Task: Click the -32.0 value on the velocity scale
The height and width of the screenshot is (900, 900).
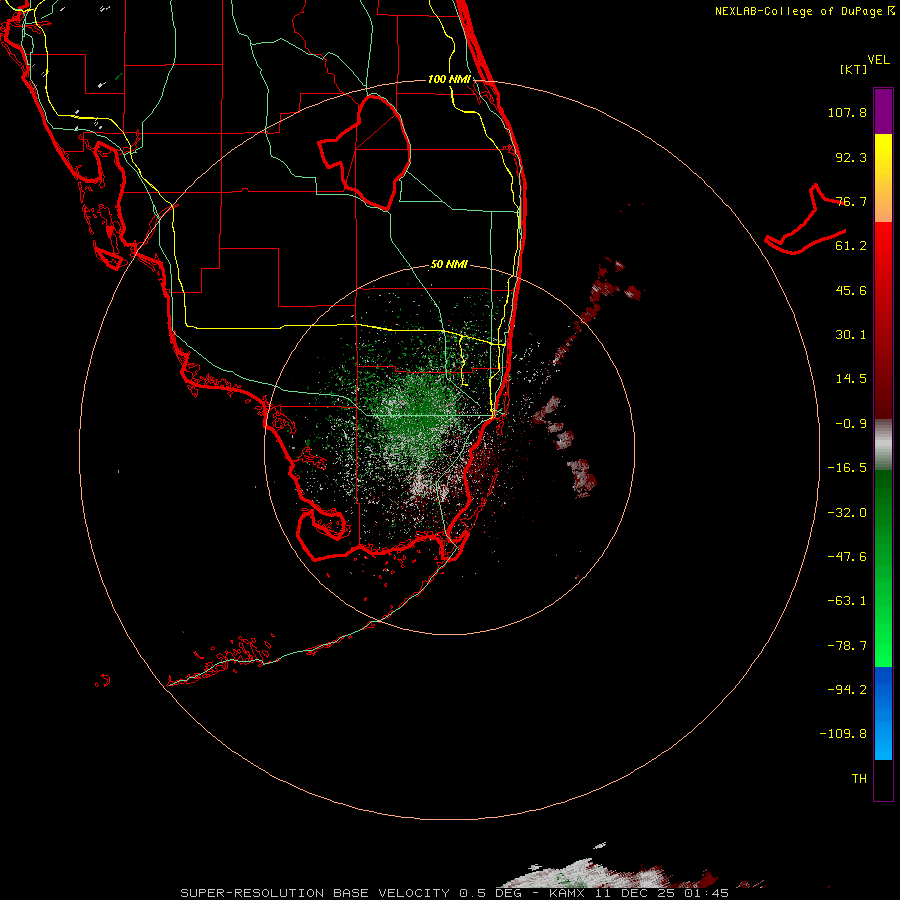Action: tap(847, 513)
